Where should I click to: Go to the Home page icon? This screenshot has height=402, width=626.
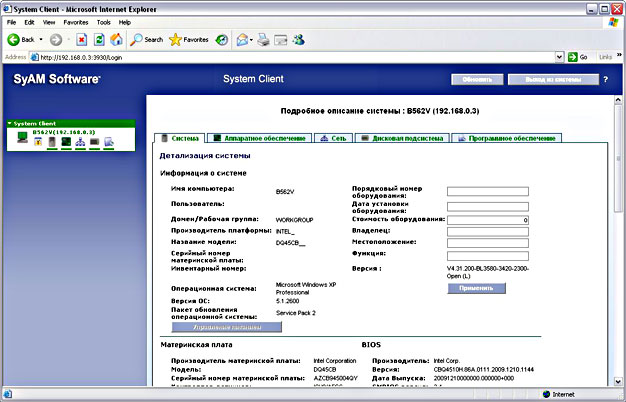click(x=116, y=39)
